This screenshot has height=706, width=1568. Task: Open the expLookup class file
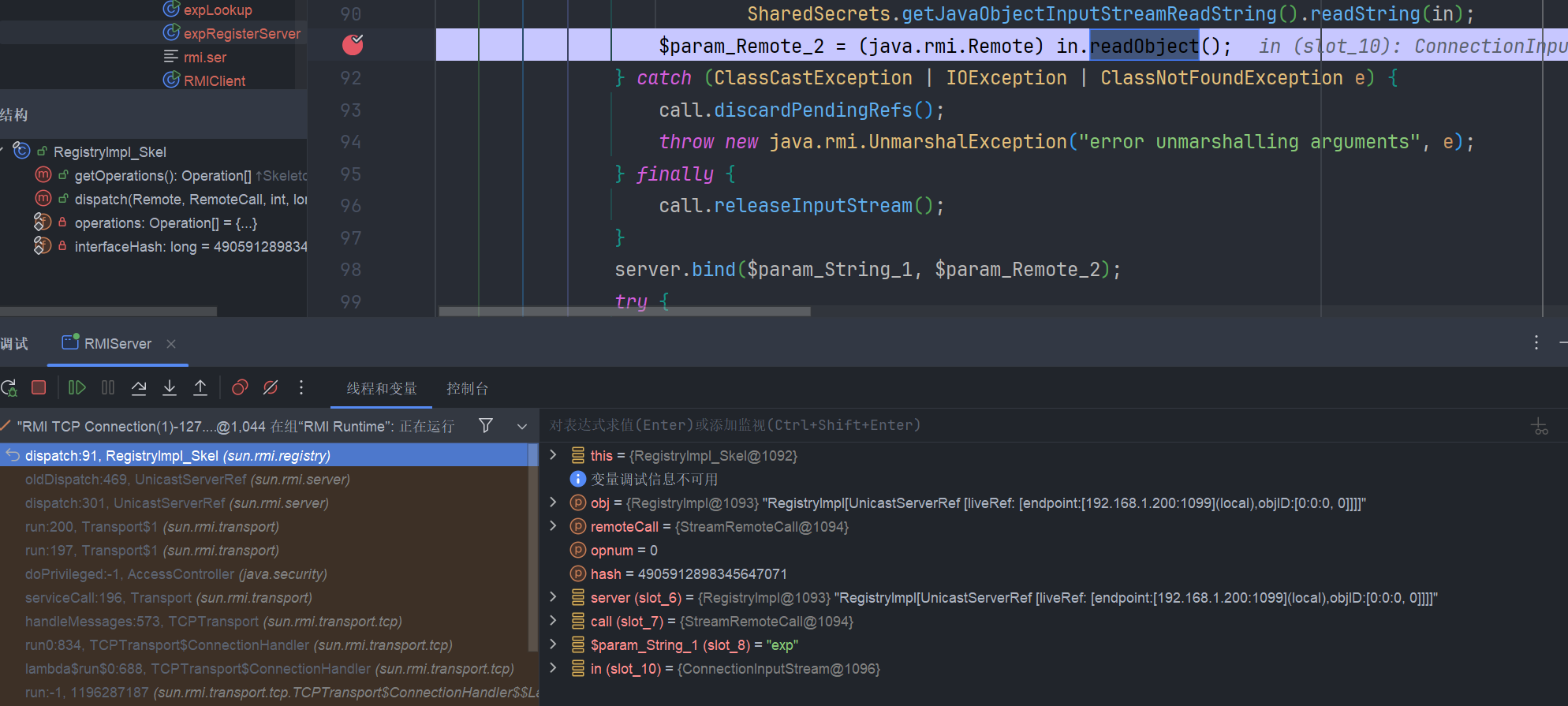(218, 9)
